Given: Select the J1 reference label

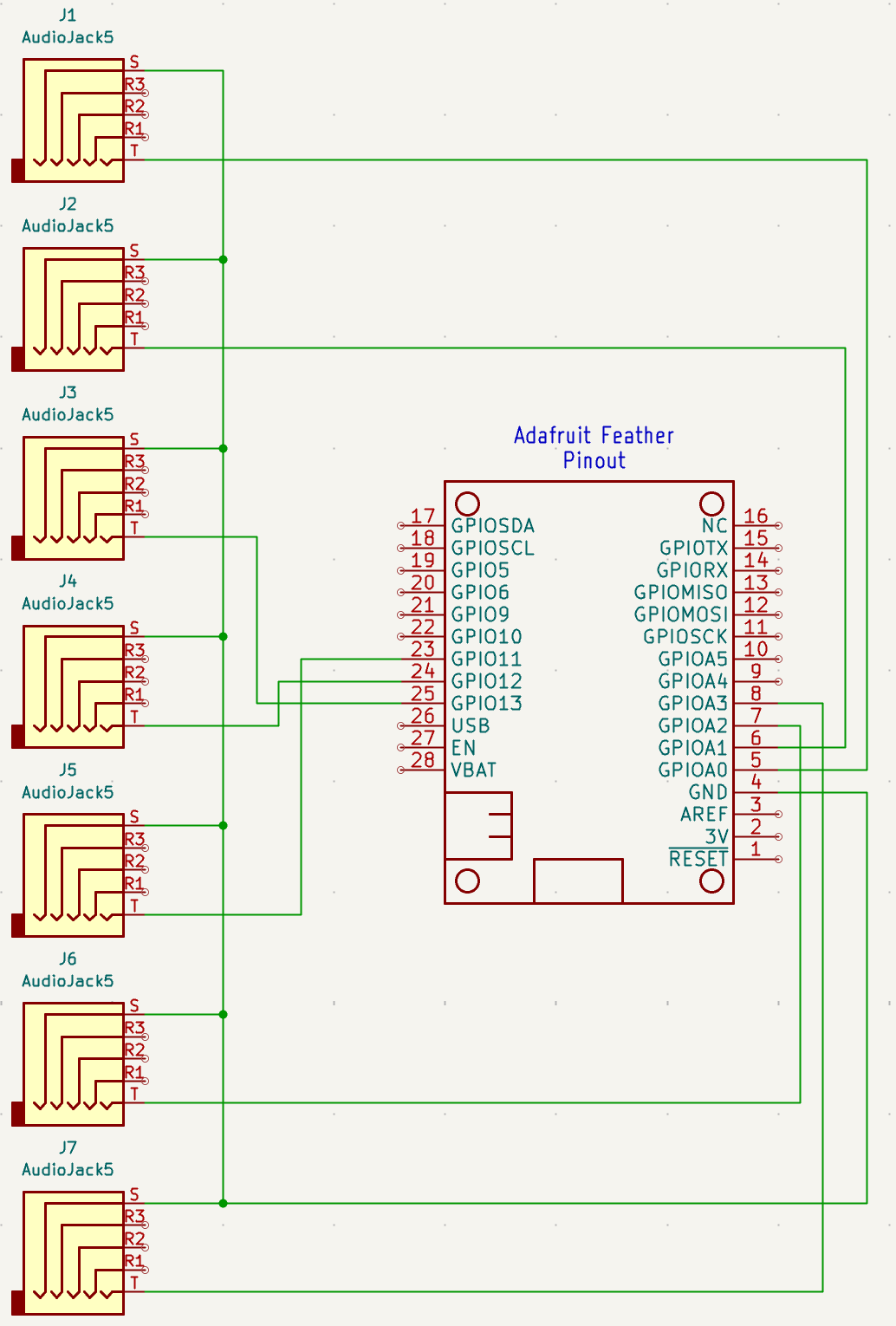Looking at the screenshot, I should click(68, 16).
